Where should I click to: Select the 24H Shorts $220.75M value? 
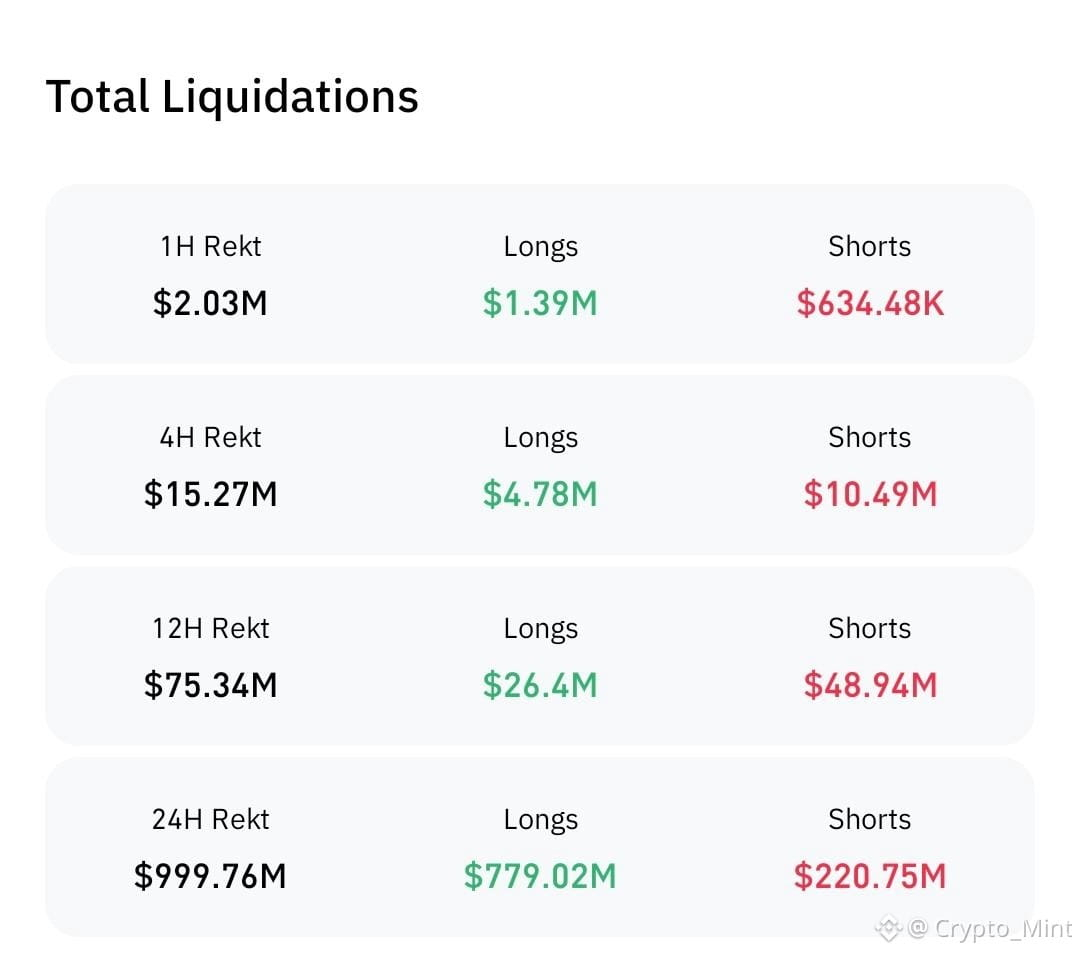pos(870,876)
